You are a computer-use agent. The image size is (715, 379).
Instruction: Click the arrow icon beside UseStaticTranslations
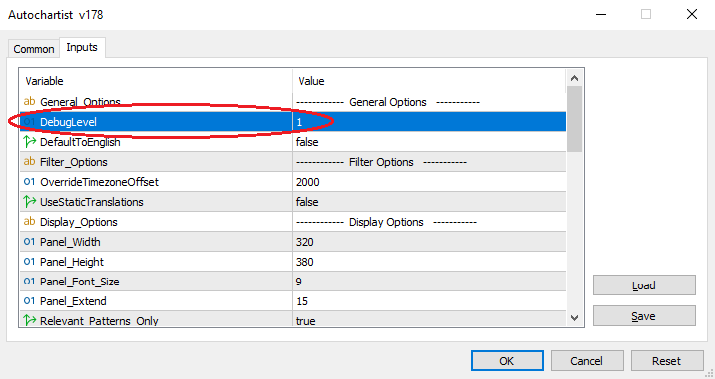30,202
